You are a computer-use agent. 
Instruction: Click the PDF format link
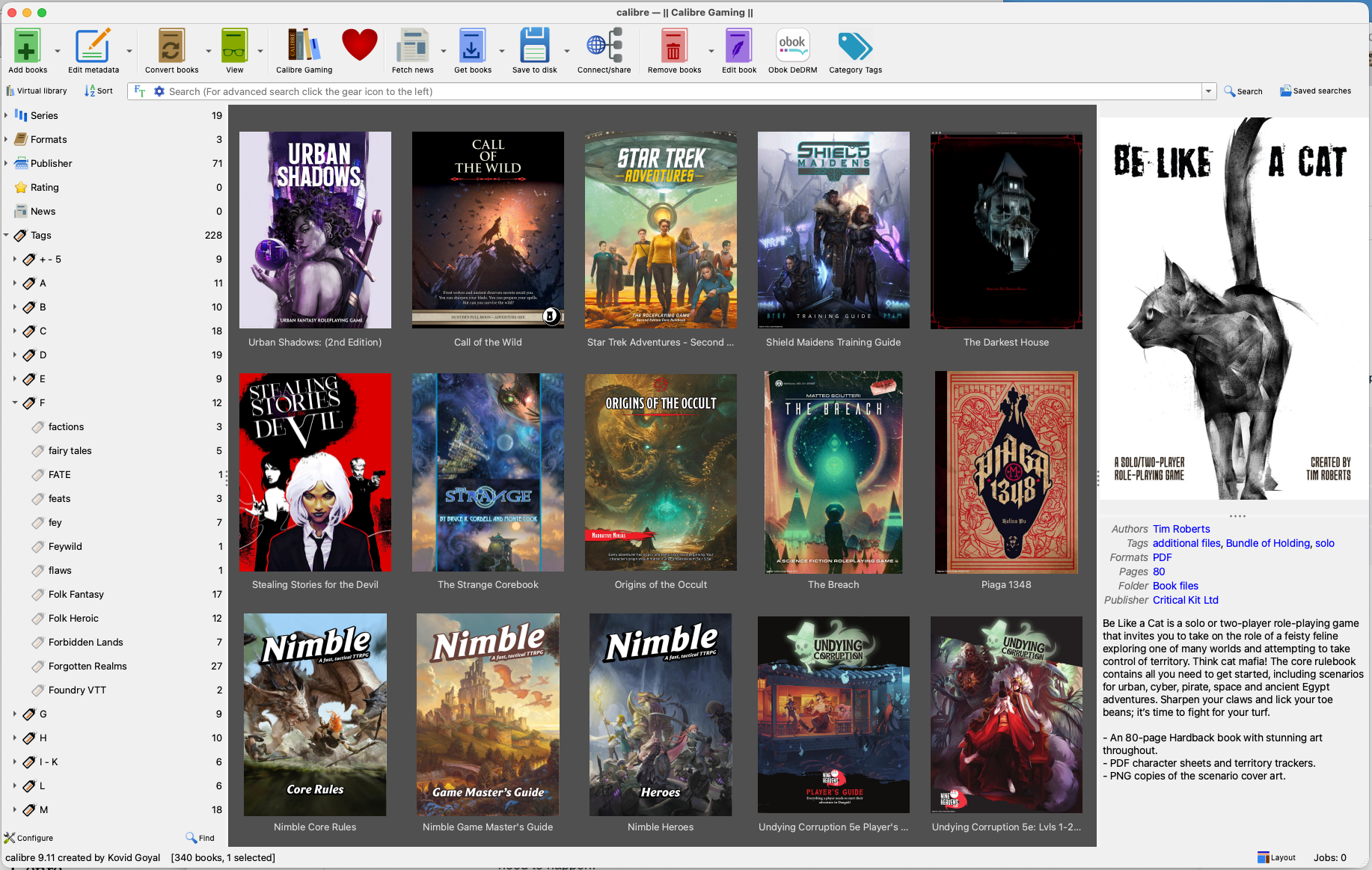[x=1162, y=557]
